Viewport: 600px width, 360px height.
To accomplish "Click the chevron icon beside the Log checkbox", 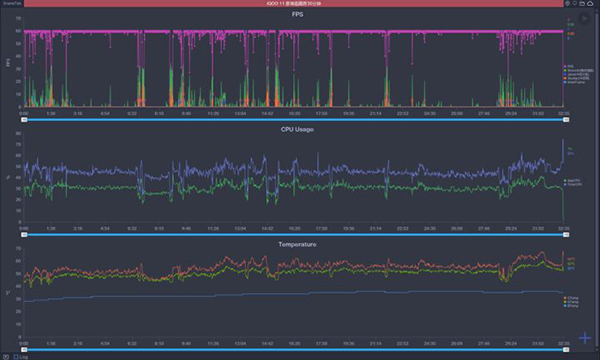I will click(6, 357).
